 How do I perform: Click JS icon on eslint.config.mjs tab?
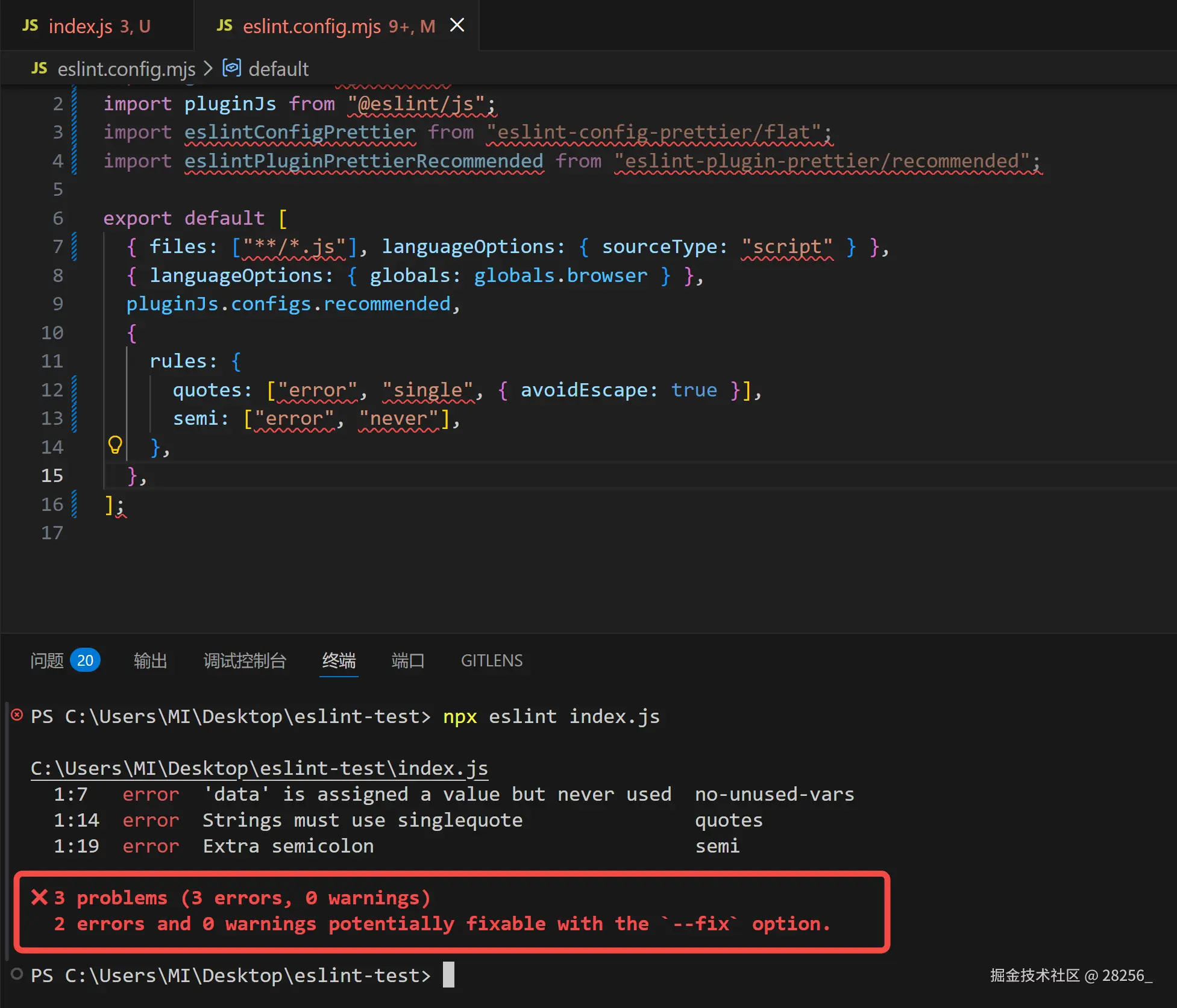point(224,26)
